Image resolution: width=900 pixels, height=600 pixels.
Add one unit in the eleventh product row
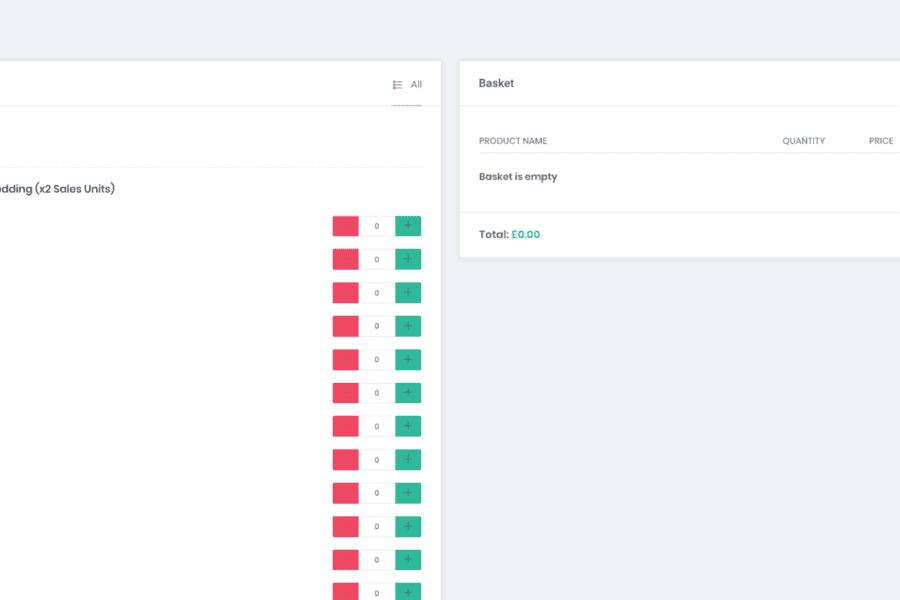pos(408,560)
